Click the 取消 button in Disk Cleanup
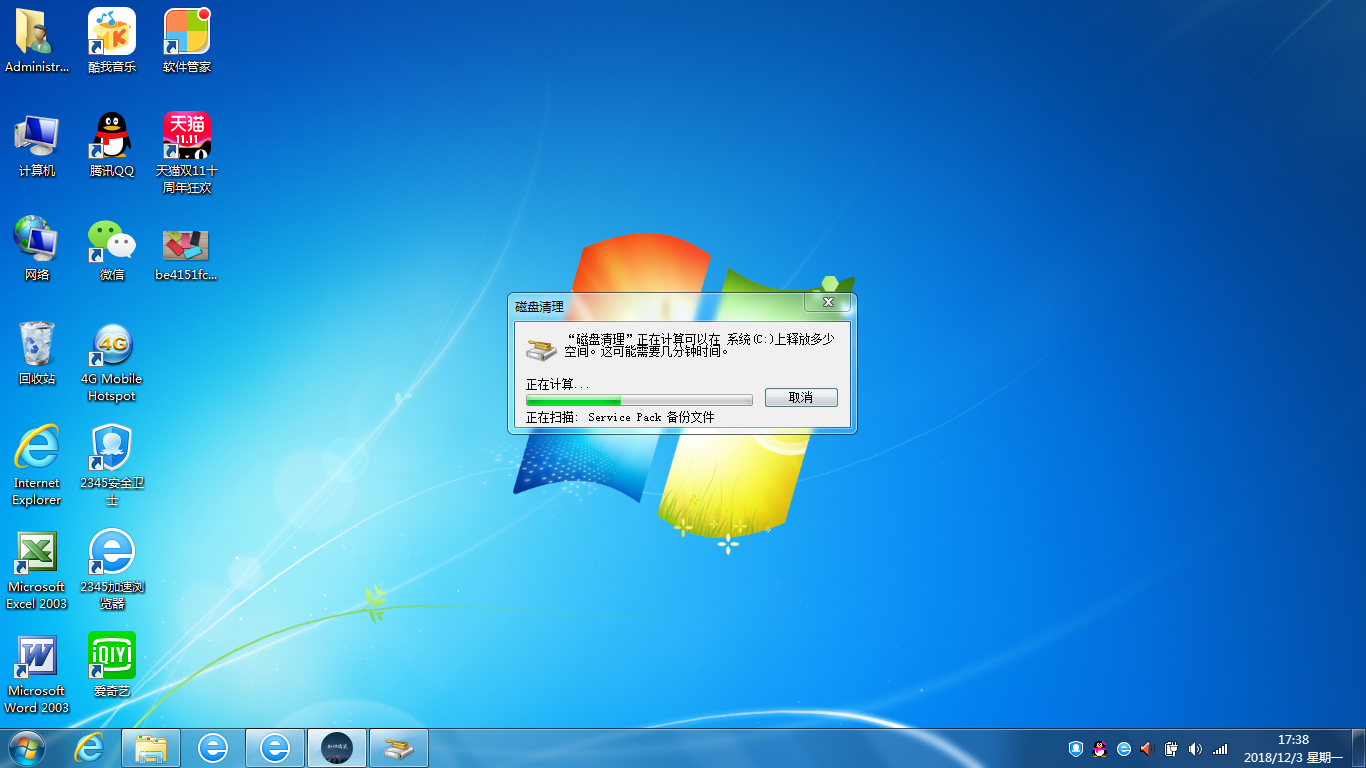The image size is (1366, 768). pyautogui.click(x=800, y=397)
